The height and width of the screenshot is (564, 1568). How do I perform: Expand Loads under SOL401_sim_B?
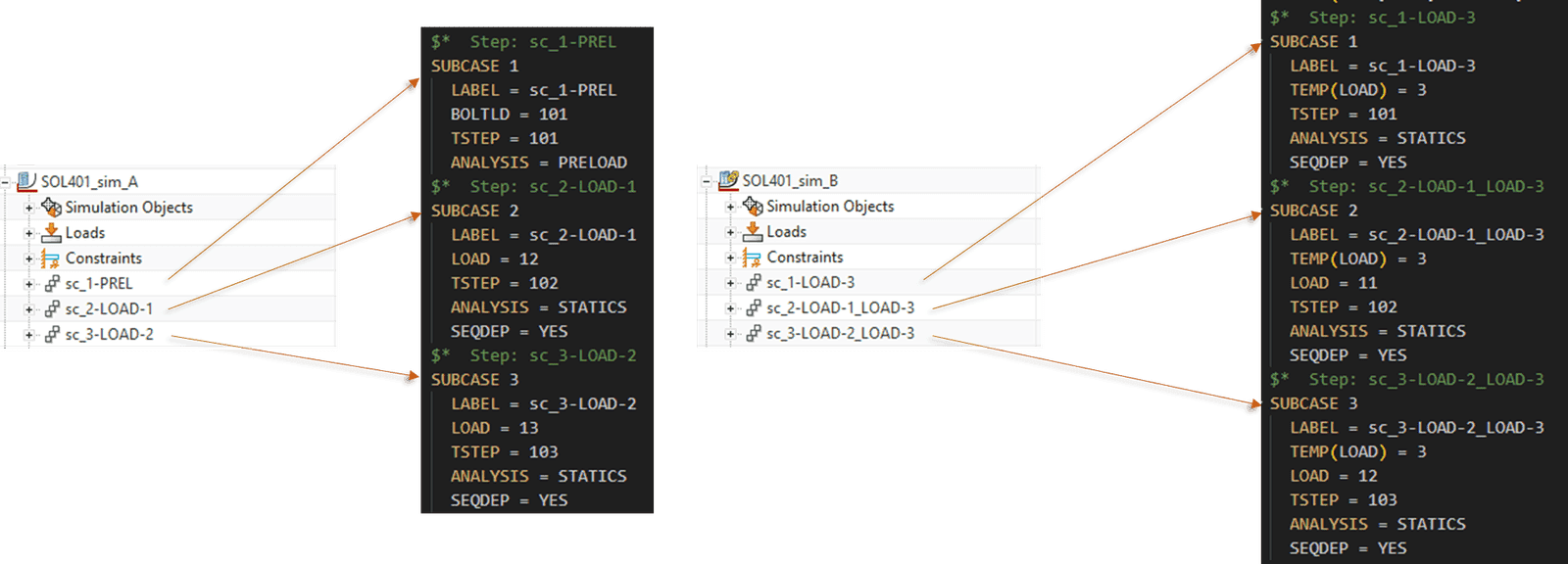point(730,232)
